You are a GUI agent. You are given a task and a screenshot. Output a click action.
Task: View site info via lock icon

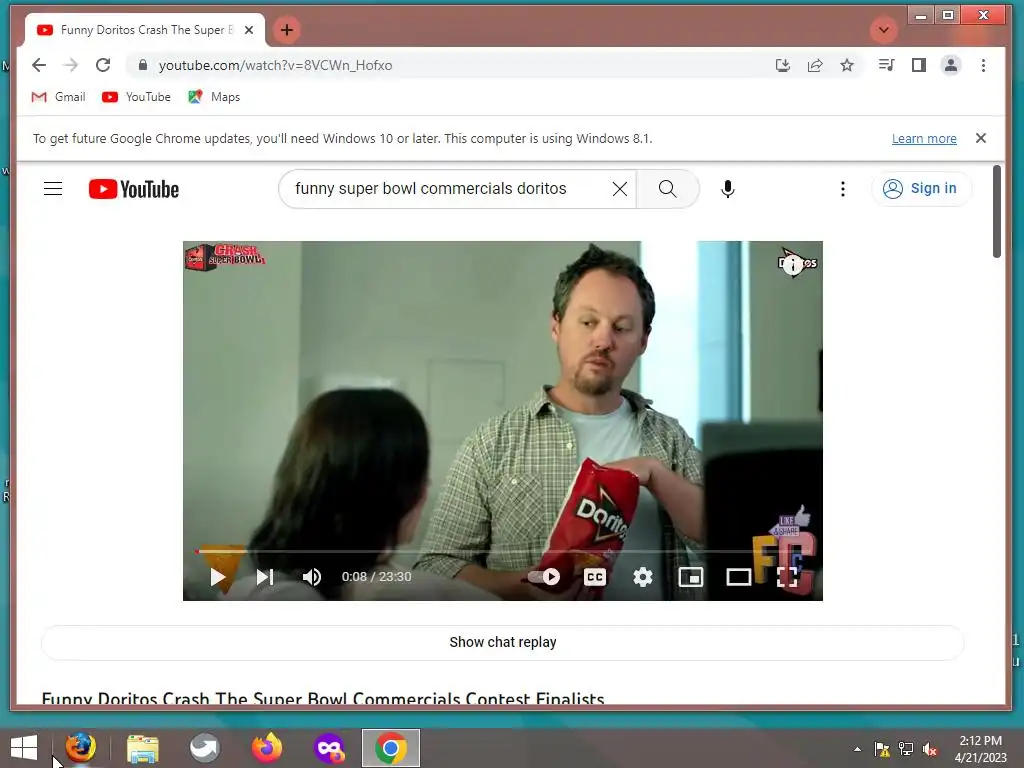coord(143,65)
